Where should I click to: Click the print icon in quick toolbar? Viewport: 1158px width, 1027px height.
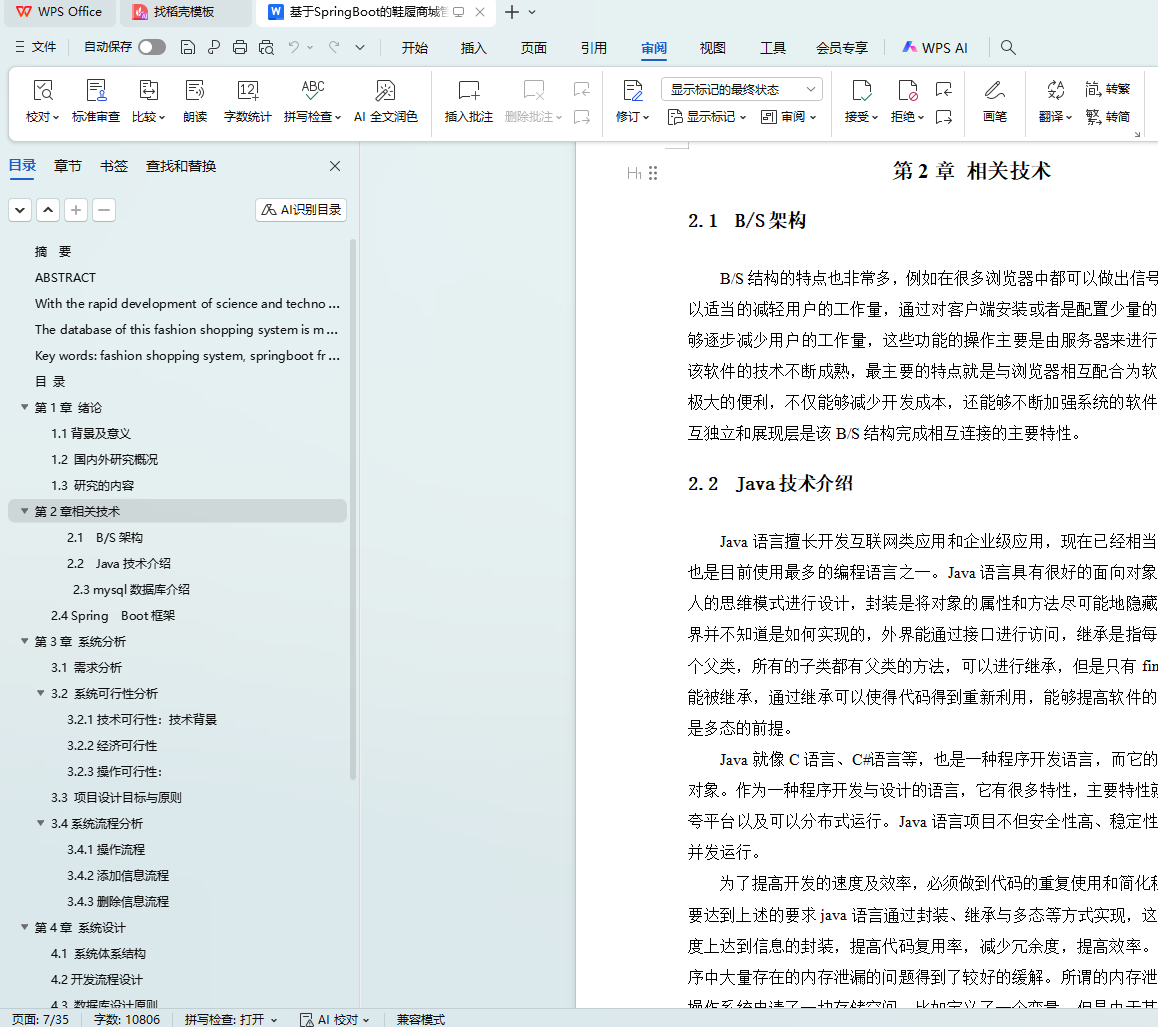[240, 47]
